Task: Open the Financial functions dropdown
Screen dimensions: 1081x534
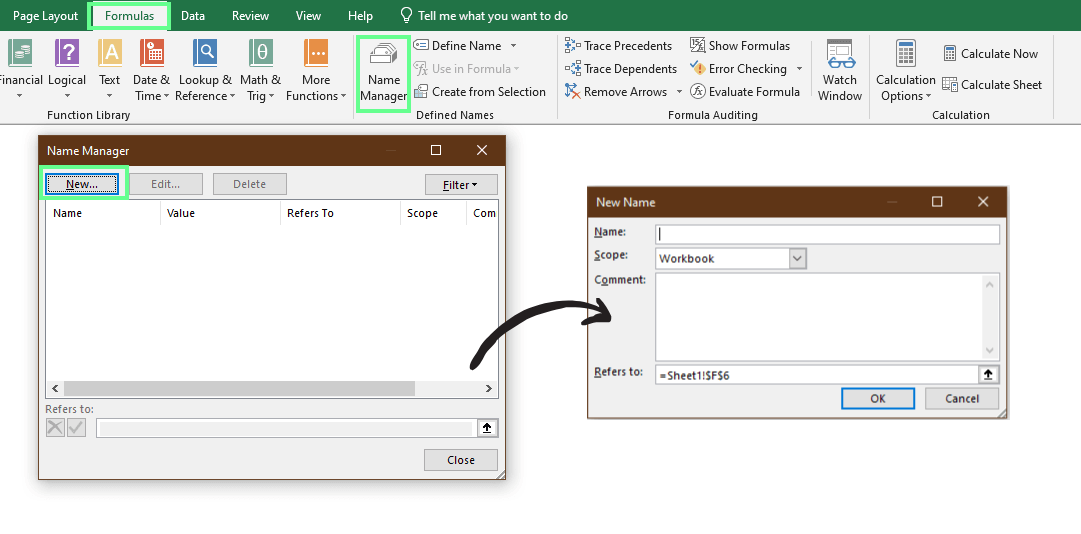Action: (x=19, y=70)
